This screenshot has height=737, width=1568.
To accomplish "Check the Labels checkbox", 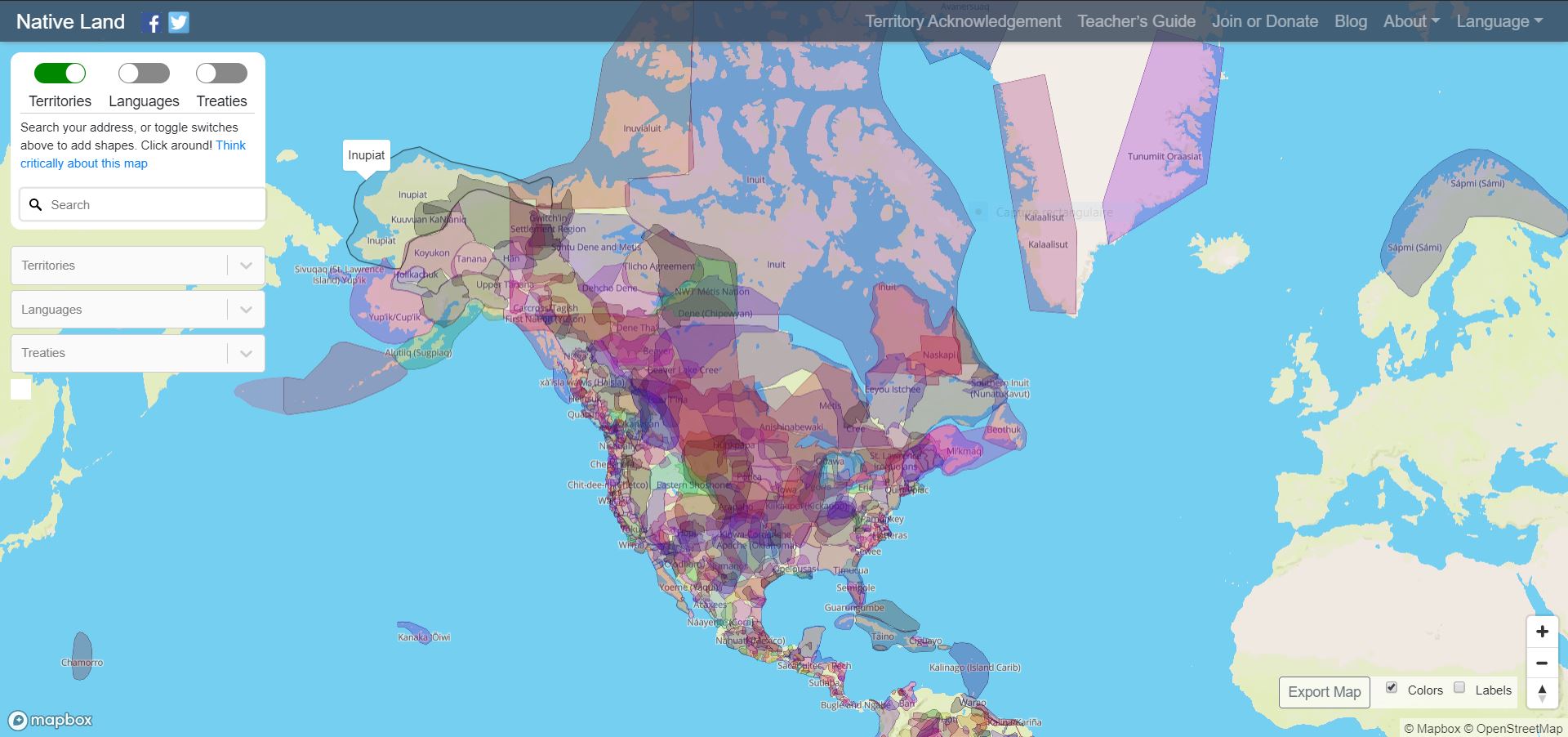I will [1459, 688].
